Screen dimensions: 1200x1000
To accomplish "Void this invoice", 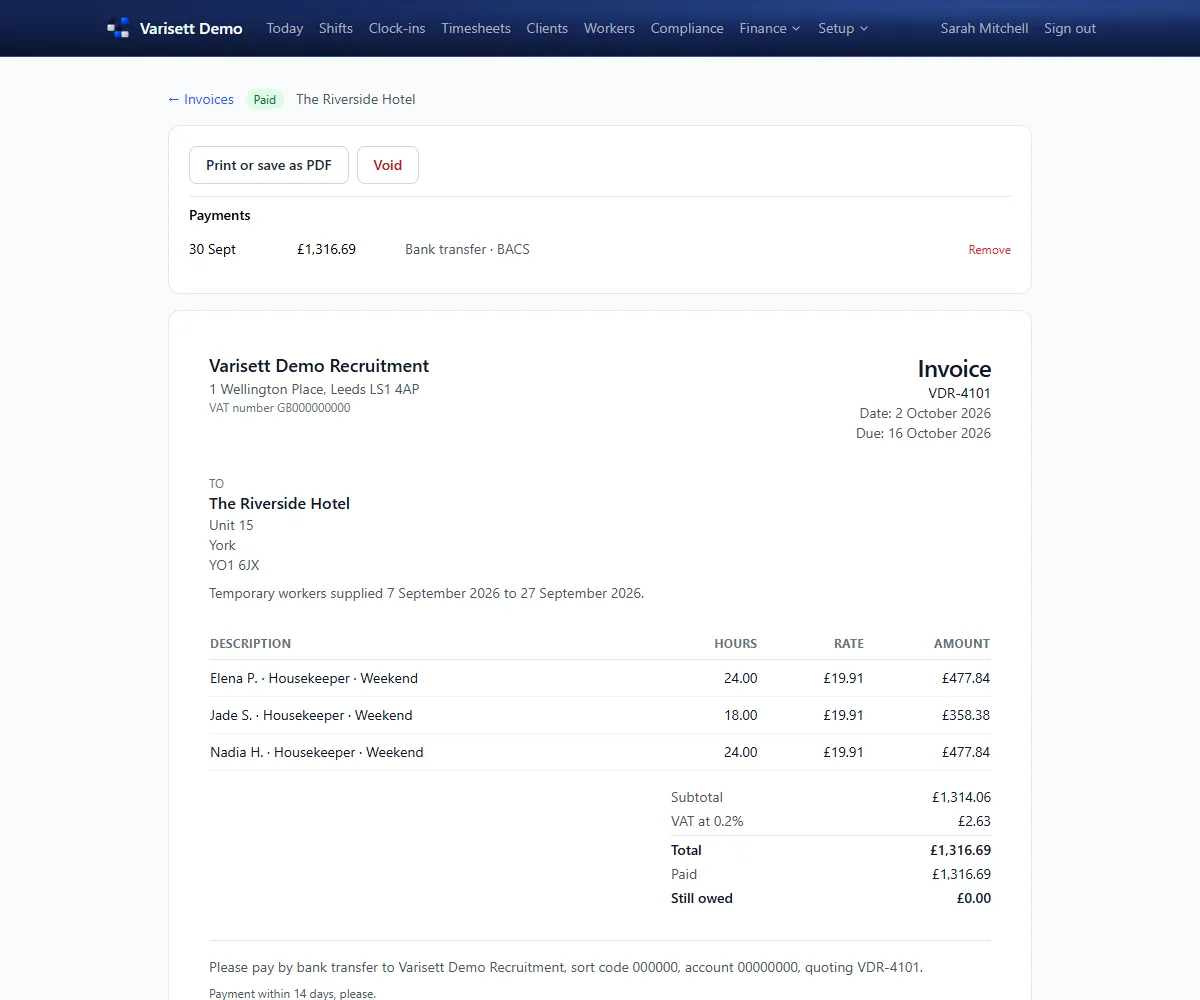I will pos(388,165).
